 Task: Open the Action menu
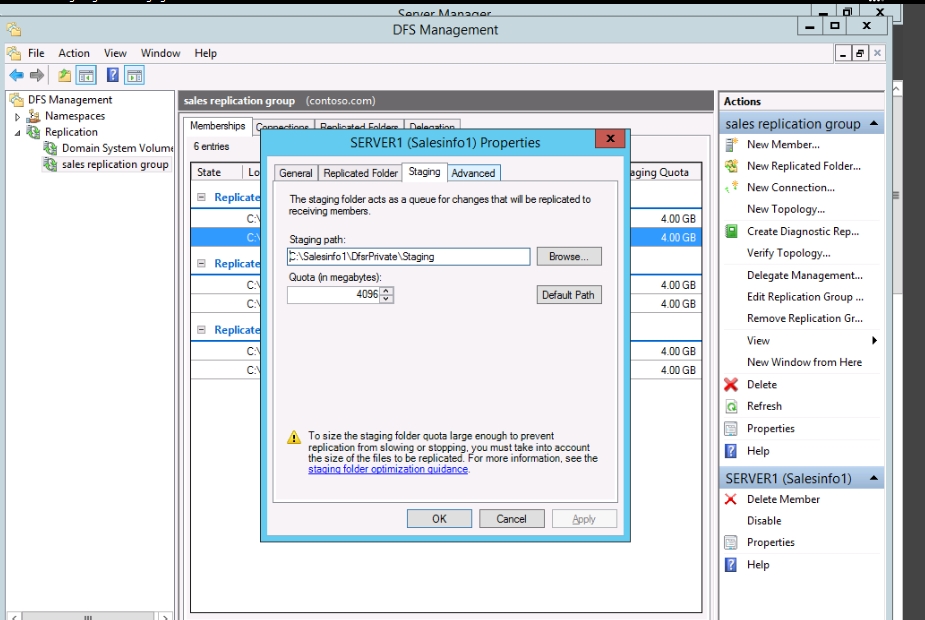[x=73, y=53]
